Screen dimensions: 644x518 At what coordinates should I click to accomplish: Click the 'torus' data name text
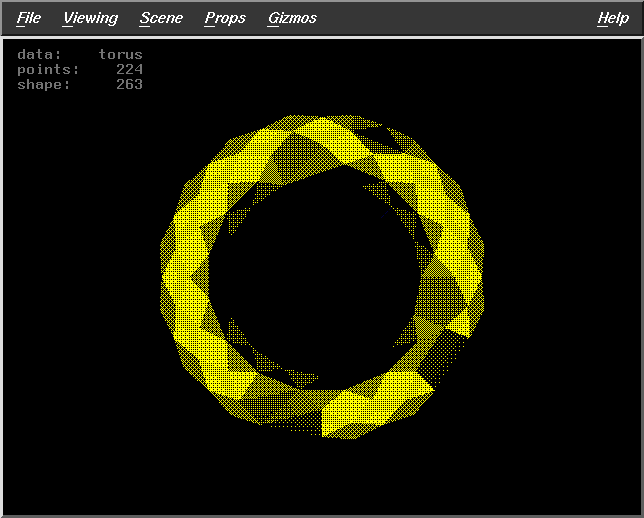tap(120, 54)
